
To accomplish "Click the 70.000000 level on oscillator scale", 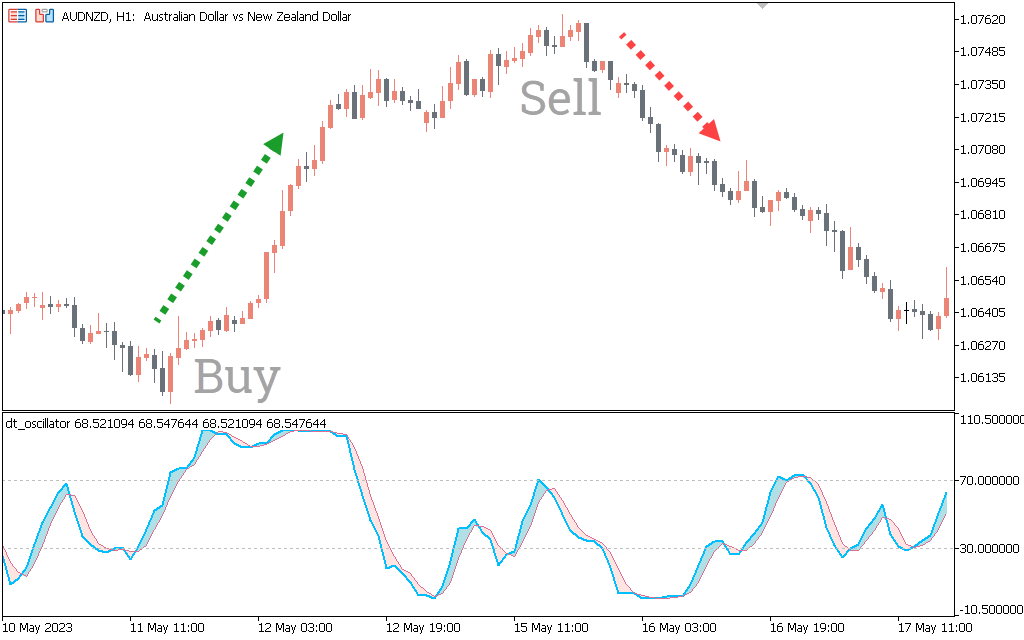I will coord(988,481).
